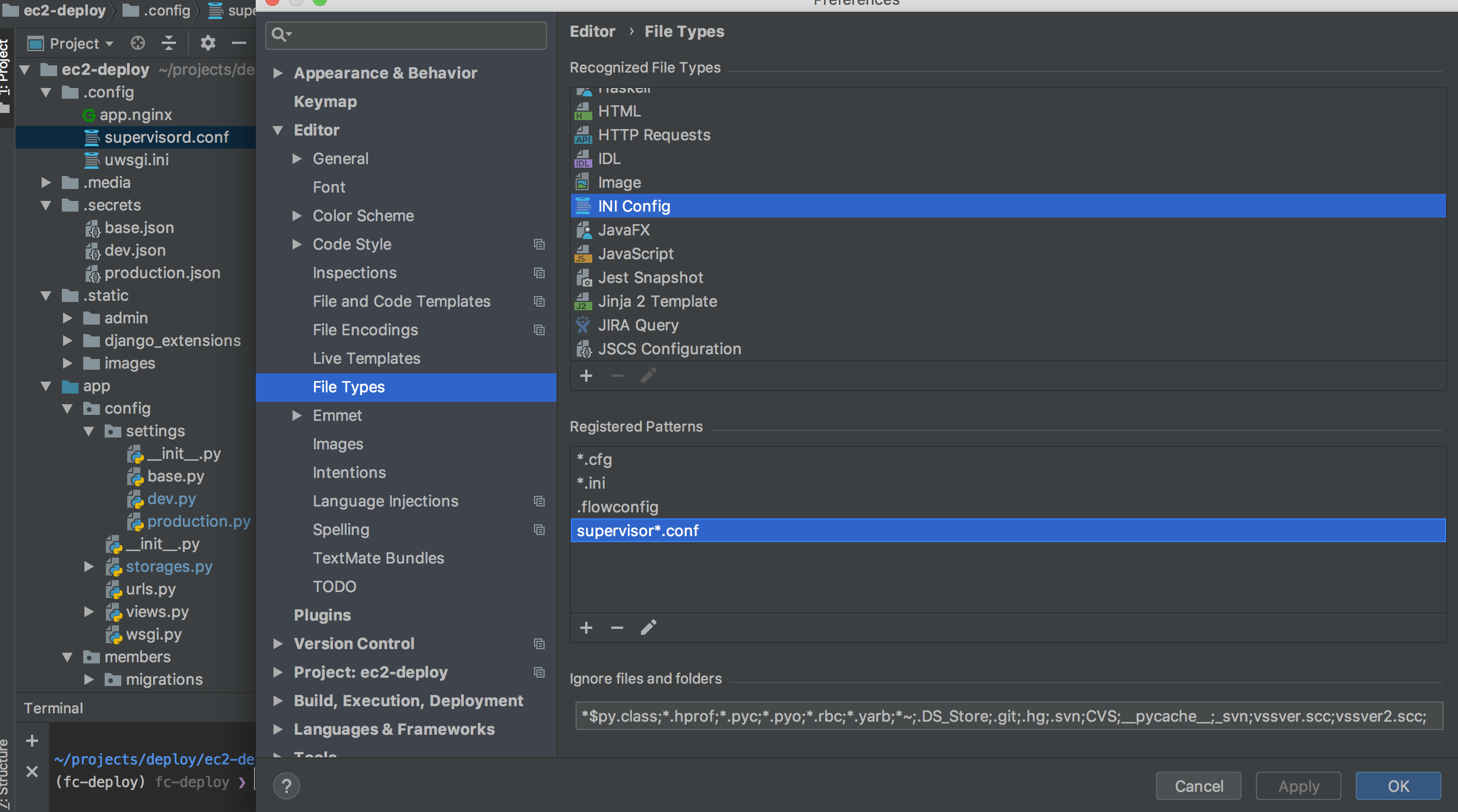Expand the Code Style subsection
Image resolution: width=1458 pixels, height=812 pixels.
[x=297, y=244]
